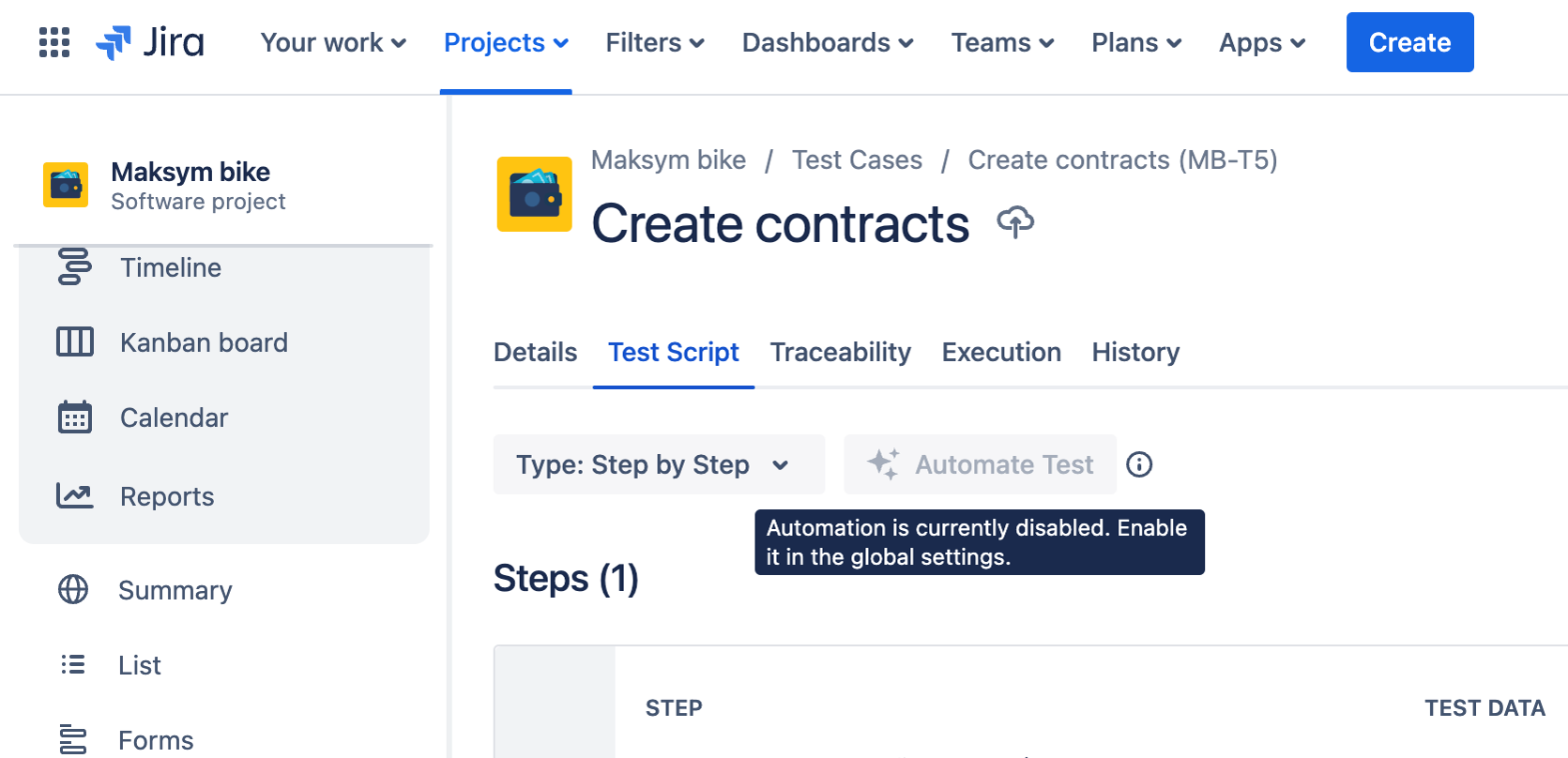Click the blue Create button
This screenshot has height=758, width=1568.
1409,42
